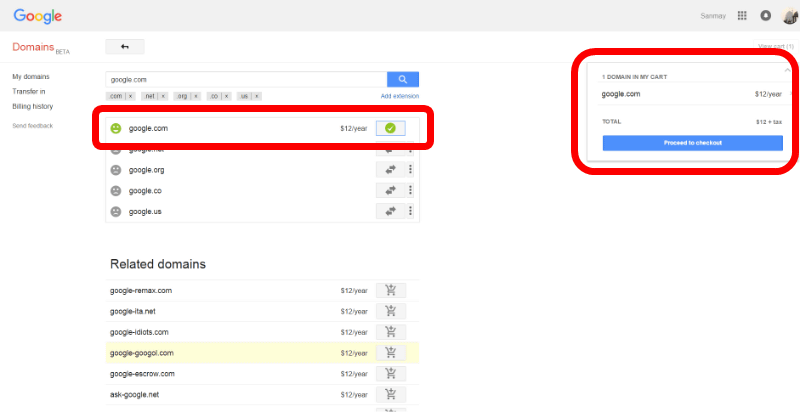Open the Google apps grid

click(742, 16)
